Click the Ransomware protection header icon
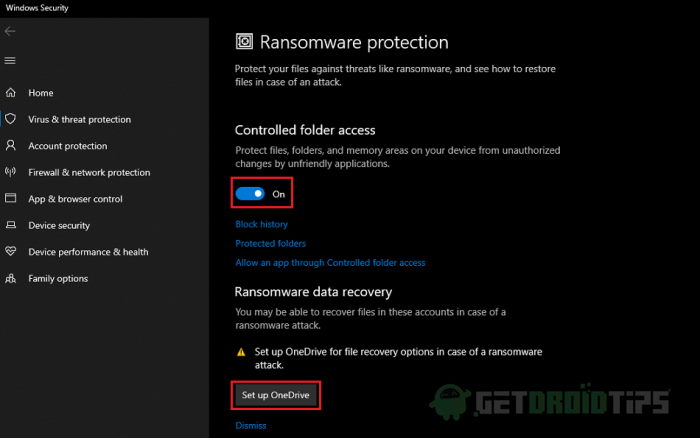This screenshot has height=438, width=700. pyautogui.click(x=244, y=42)
